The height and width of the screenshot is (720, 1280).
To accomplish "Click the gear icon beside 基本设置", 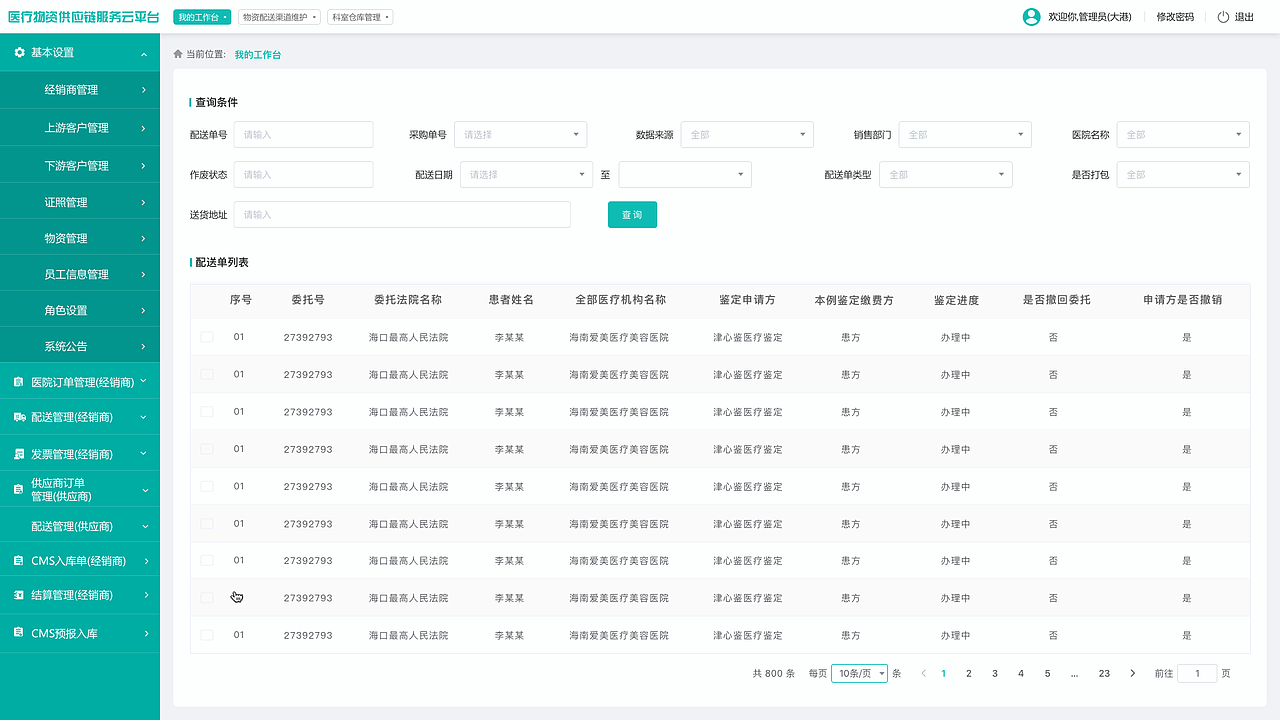I will 19,52.
